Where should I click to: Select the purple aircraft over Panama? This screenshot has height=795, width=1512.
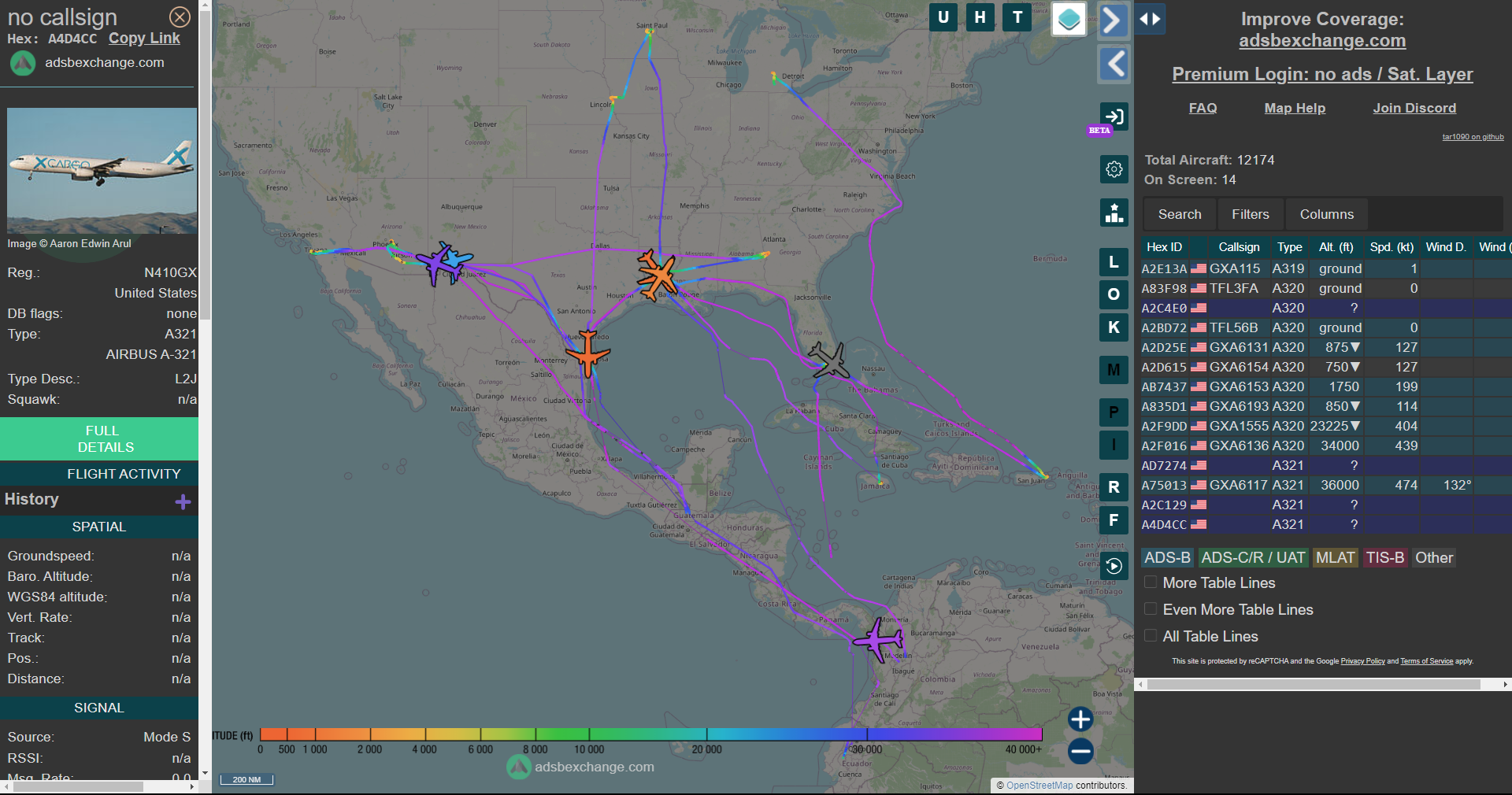pyautogui.click(x=880, y=640)
